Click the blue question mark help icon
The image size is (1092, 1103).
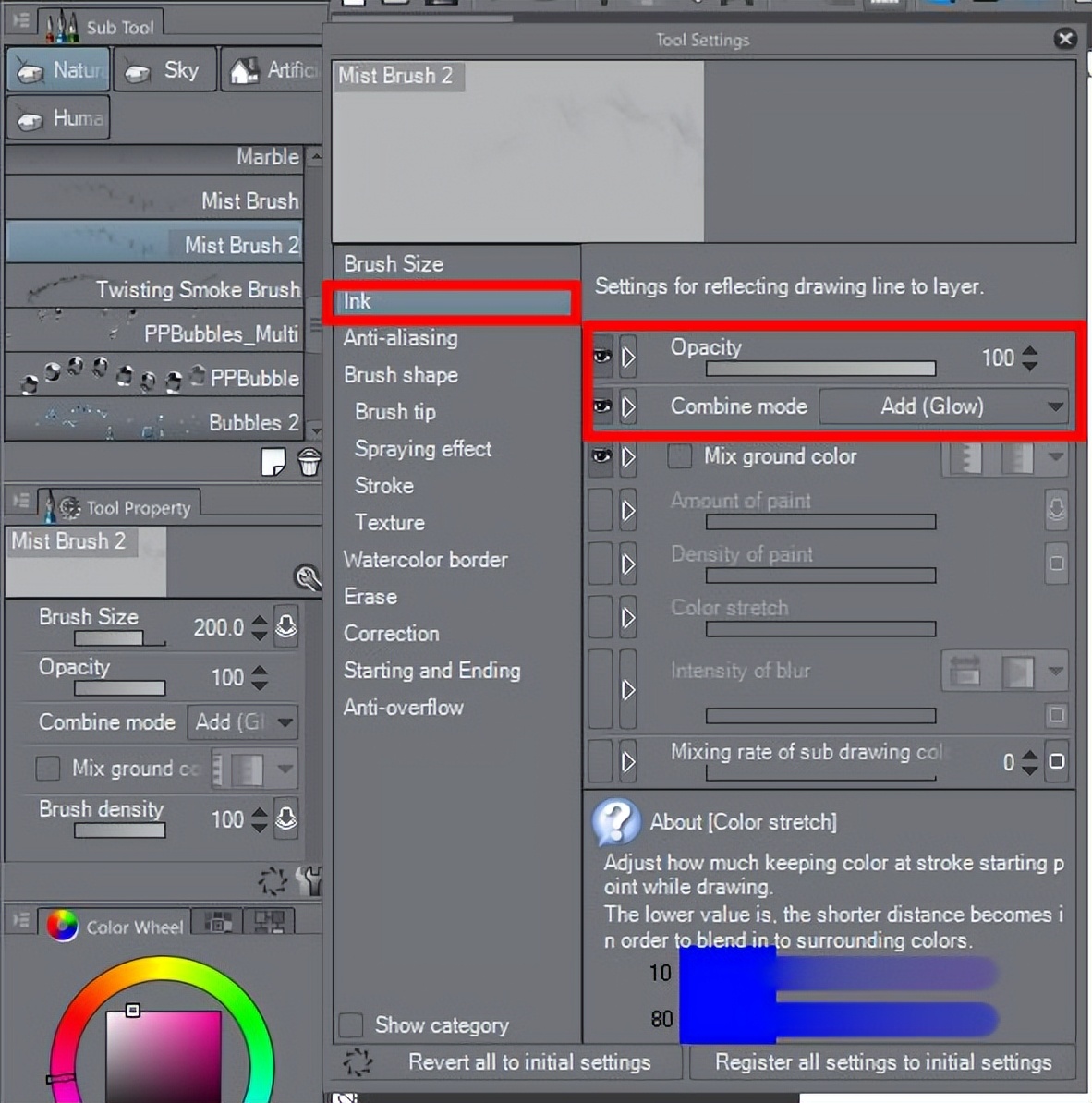pyautogui.click(x=616, y=821)
